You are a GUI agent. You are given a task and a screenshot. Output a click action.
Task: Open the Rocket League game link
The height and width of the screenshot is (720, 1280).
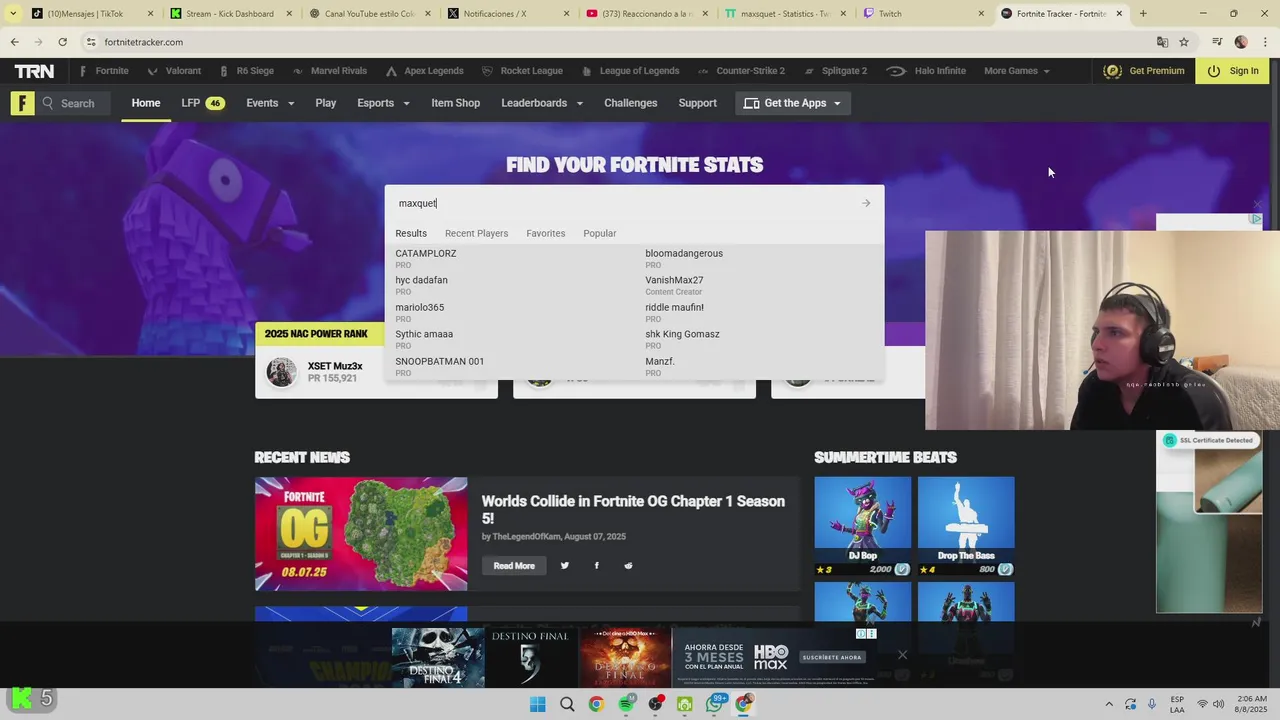tap(522, 71)
